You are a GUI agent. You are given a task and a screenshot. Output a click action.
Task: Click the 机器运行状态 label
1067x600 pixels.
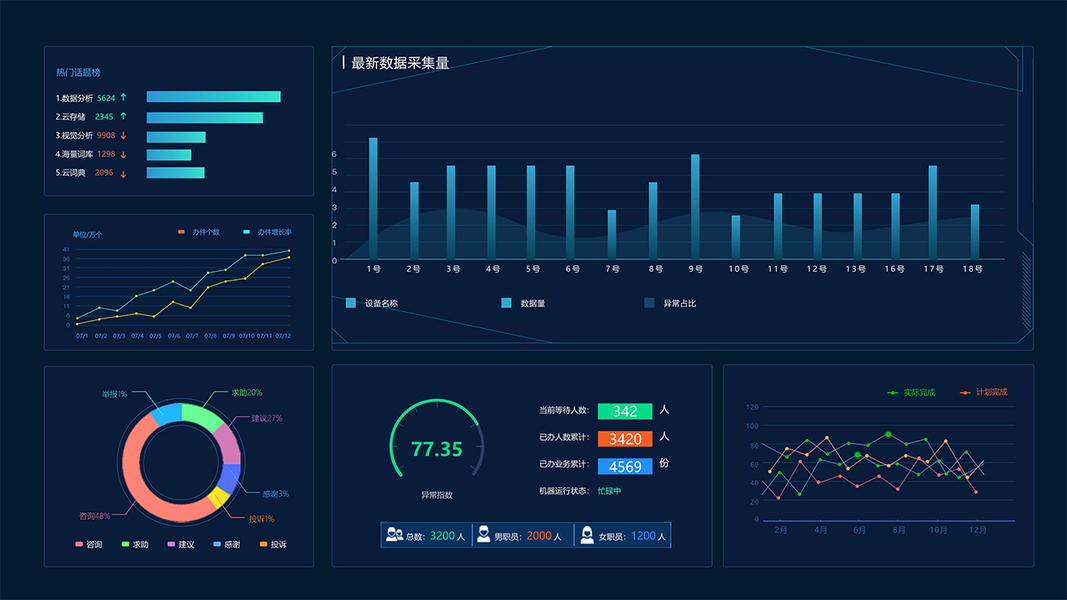tap(562, 491)
